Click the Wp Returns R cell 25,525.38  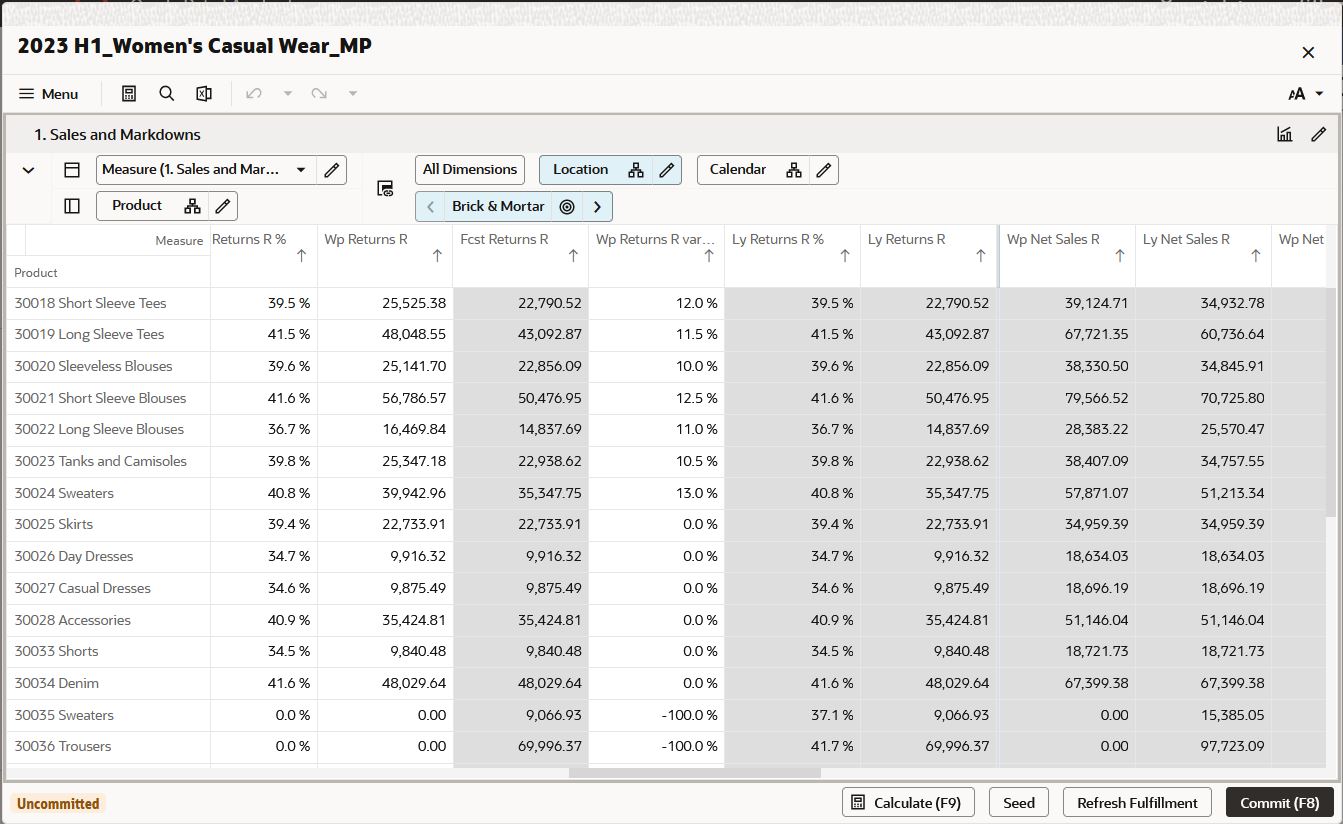click(x=385, y=303)
